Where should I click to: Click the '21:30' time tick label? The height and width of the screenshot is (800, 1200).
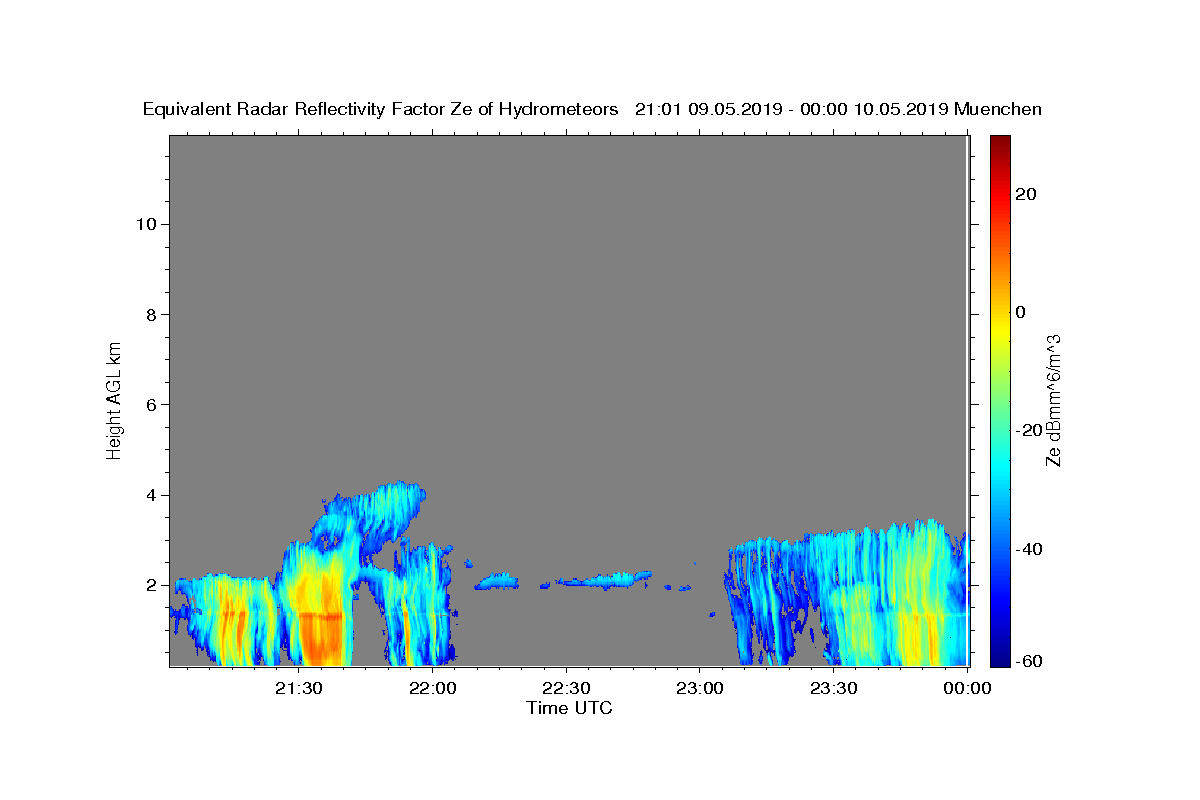(x=299, y=688)
